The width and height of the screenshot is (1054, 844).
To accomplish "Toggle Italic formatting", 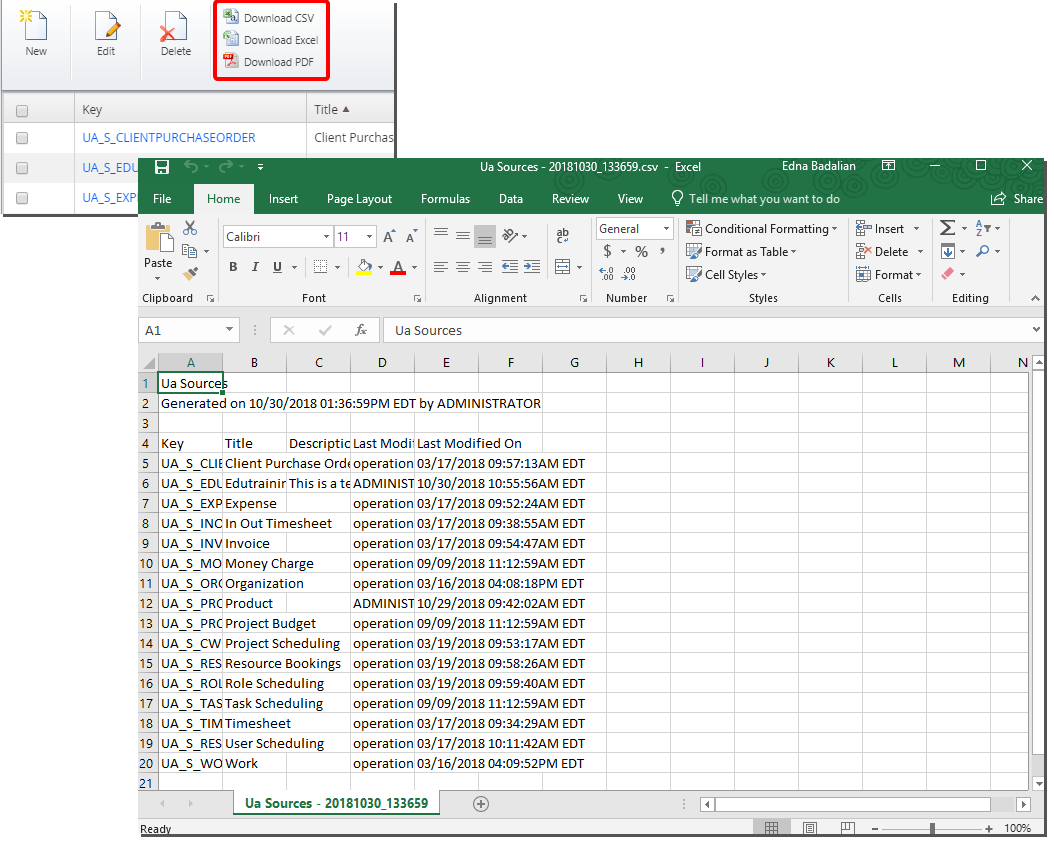I will (255, 267).
